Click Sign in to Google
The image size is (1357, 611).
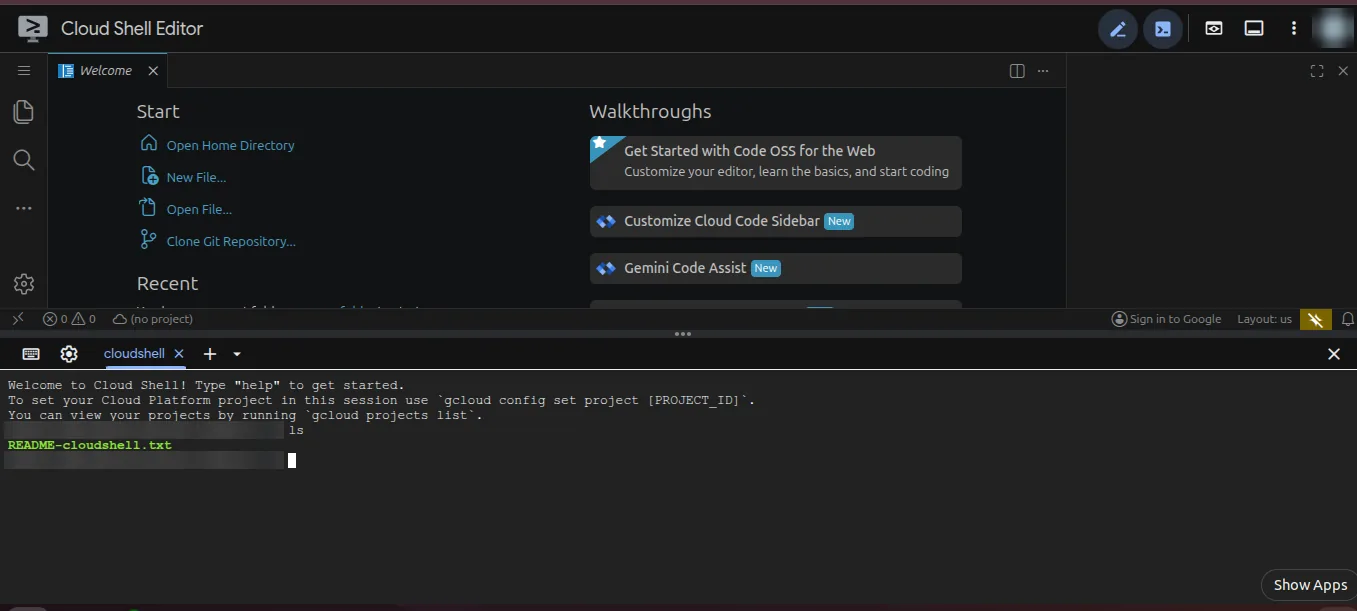click(1167, 319)
